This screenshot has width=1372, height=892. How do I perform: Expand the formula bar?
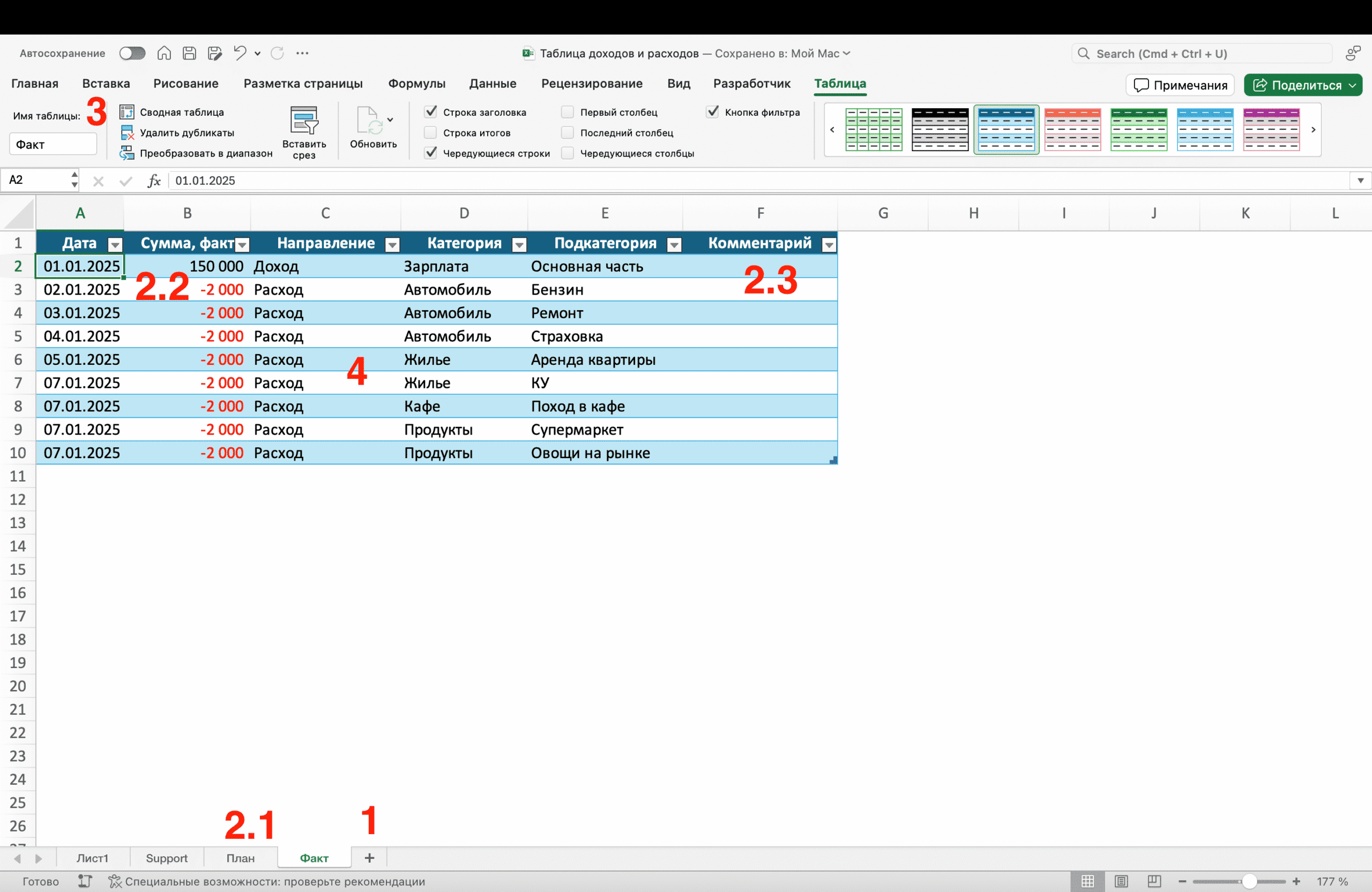(x=1360, y=181)
